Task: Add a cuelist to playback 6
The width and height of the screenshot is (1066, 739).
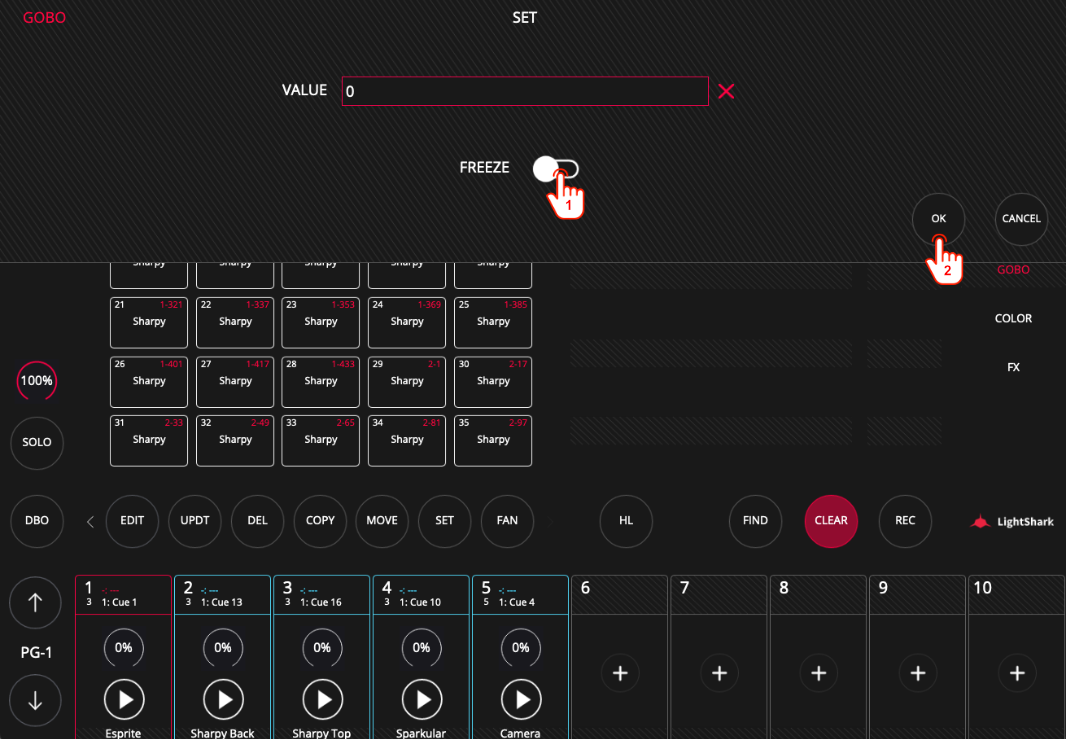Action: (620, 673)
